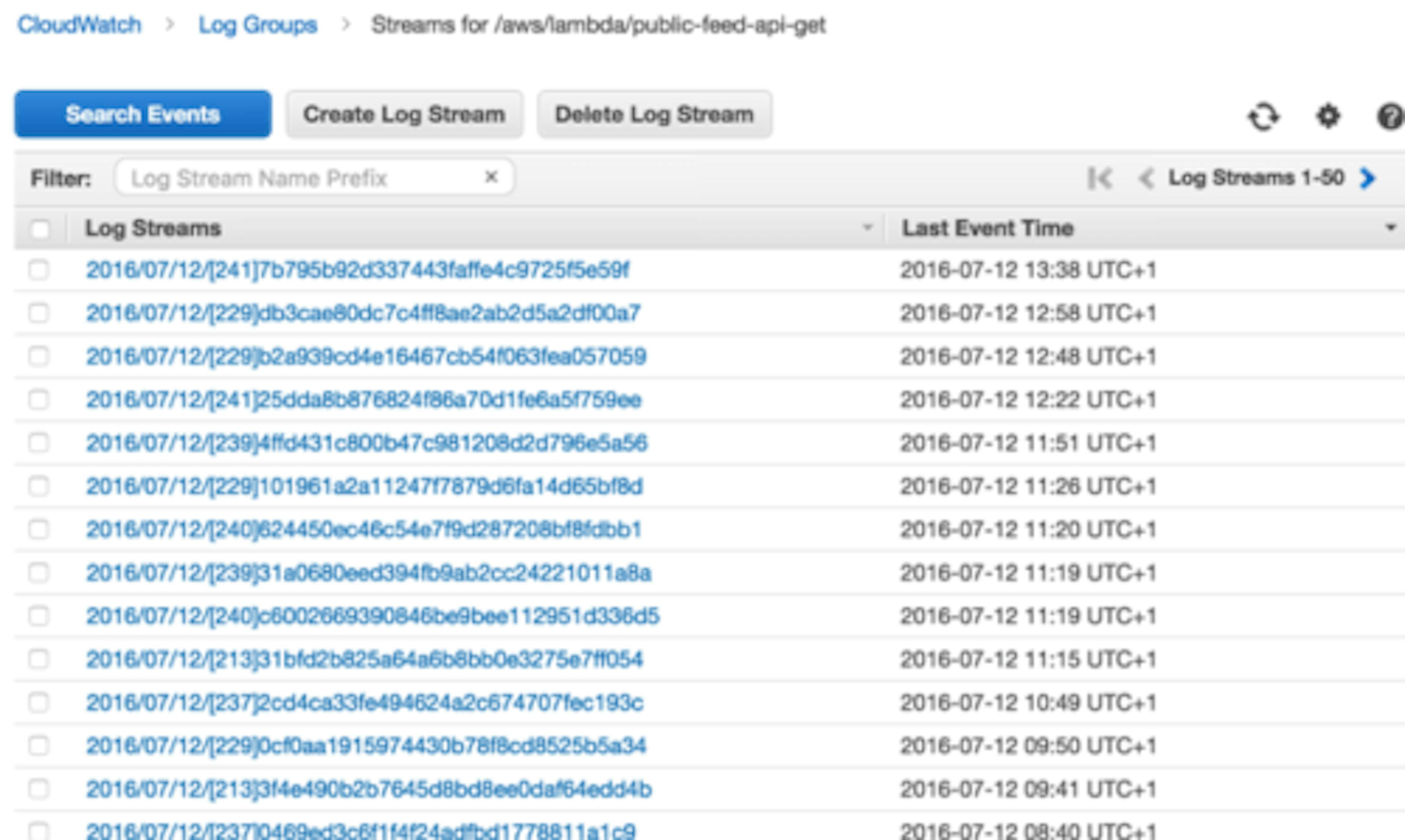Go to next page of log streams
Image resolution: width=1405 pixels, height=840 pixels.
coord(1369,178)
